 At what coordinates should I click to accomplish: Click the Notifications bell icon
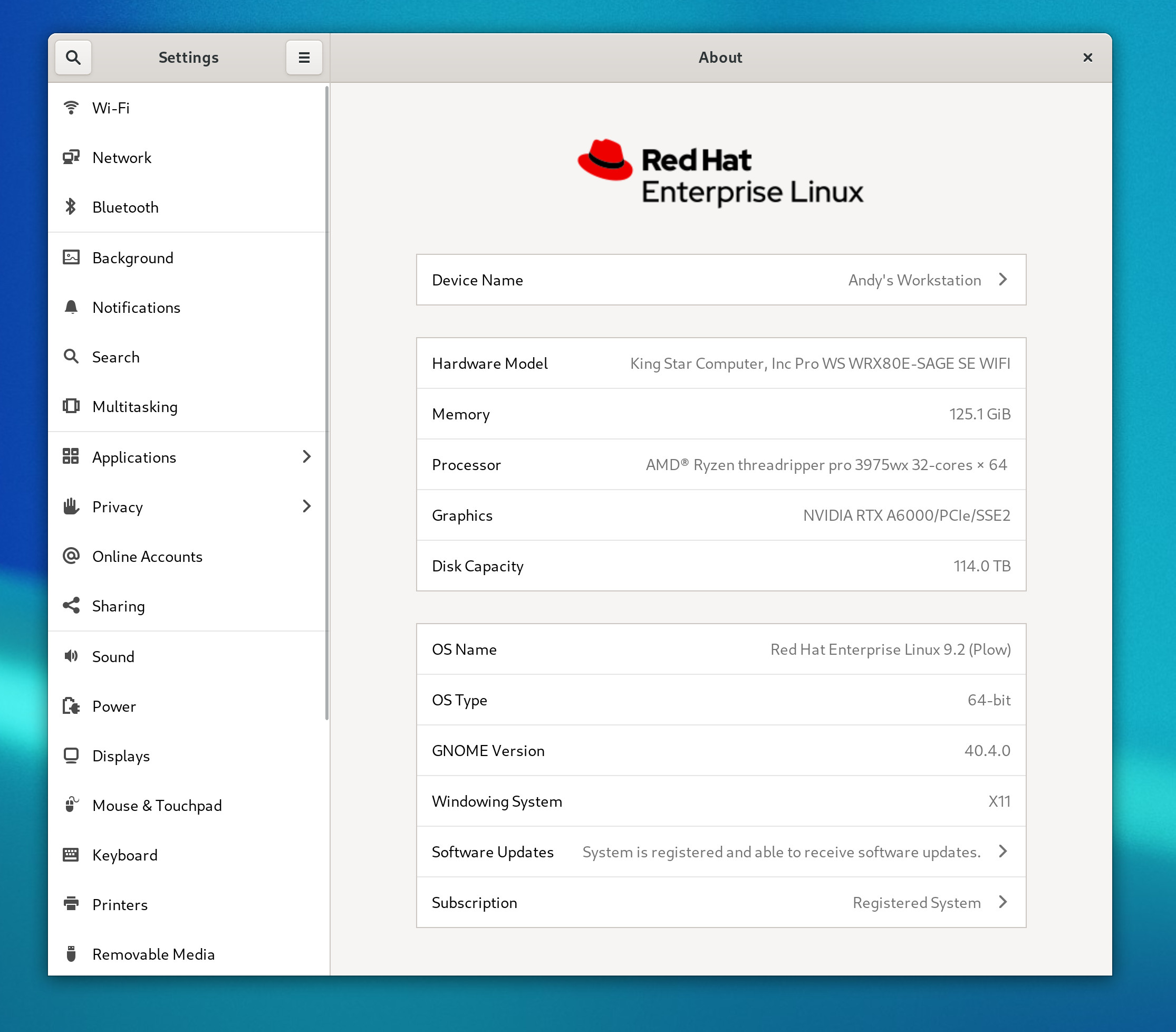coord(71,307)
